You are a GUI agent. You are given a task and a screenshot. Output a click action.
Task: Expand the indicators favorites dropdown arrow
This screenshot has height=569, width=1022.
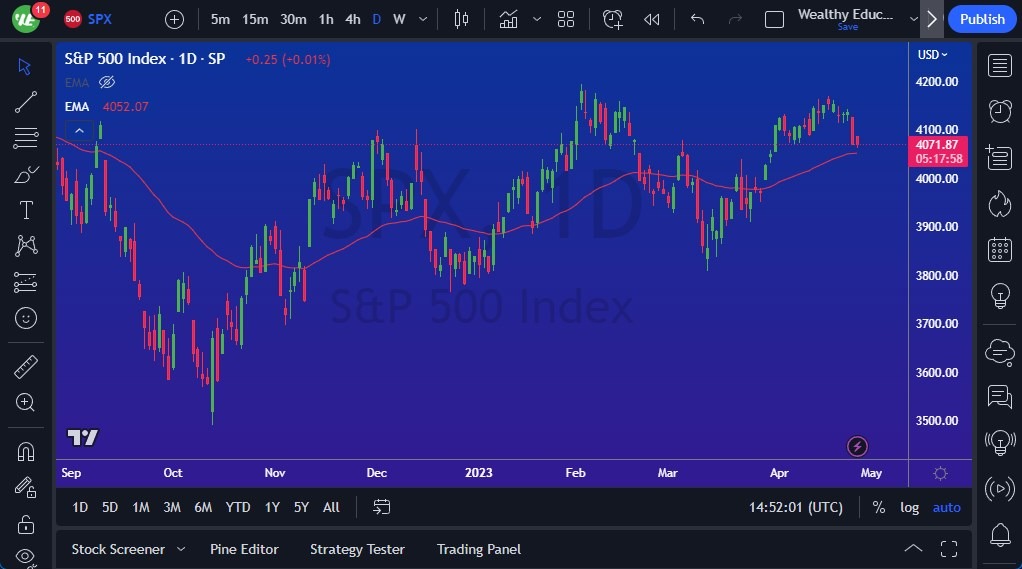pyautogui.click(x=536, y=20)
